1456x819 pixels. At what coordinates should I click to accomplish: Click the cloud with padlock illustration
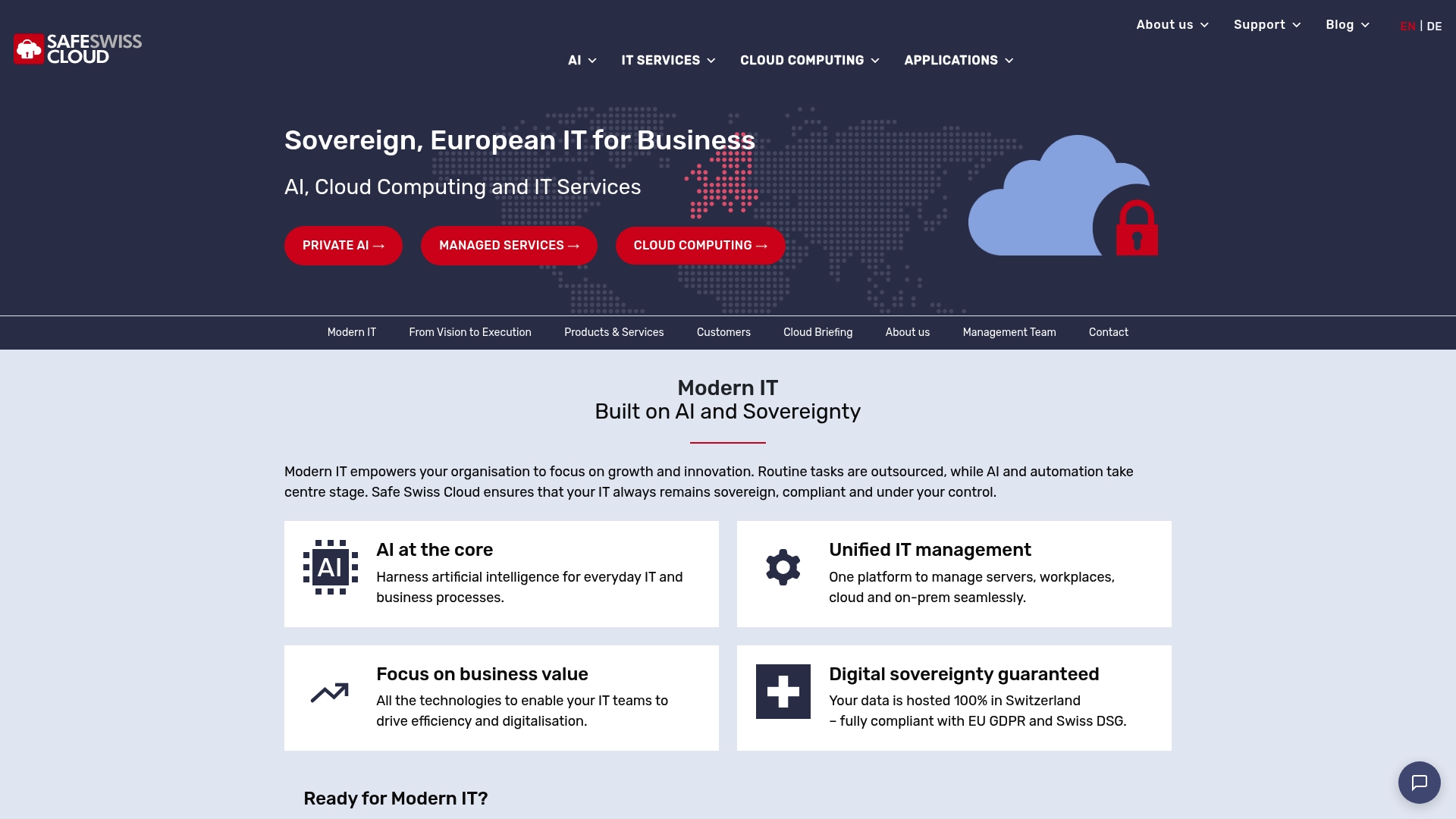[x=1063, y=196]
